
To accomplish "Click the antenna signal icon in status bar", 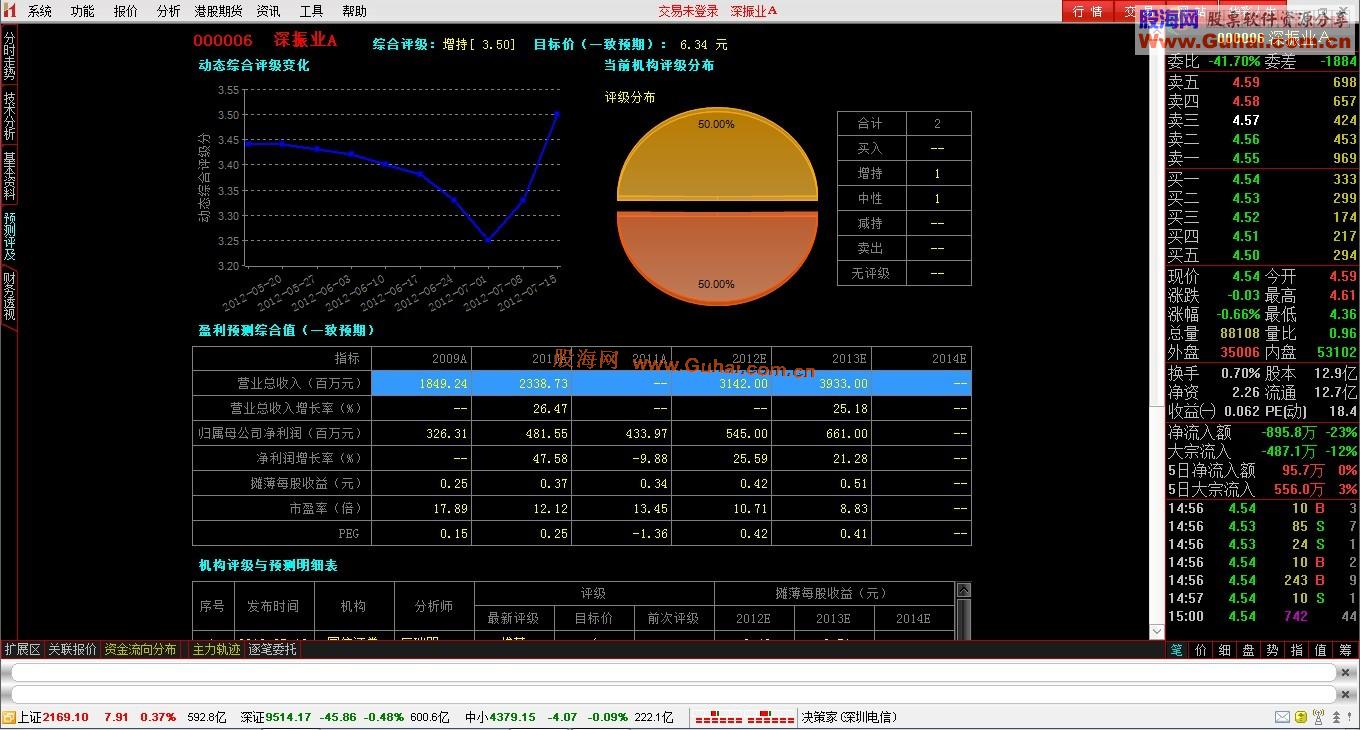I will tap(1318, 717).
